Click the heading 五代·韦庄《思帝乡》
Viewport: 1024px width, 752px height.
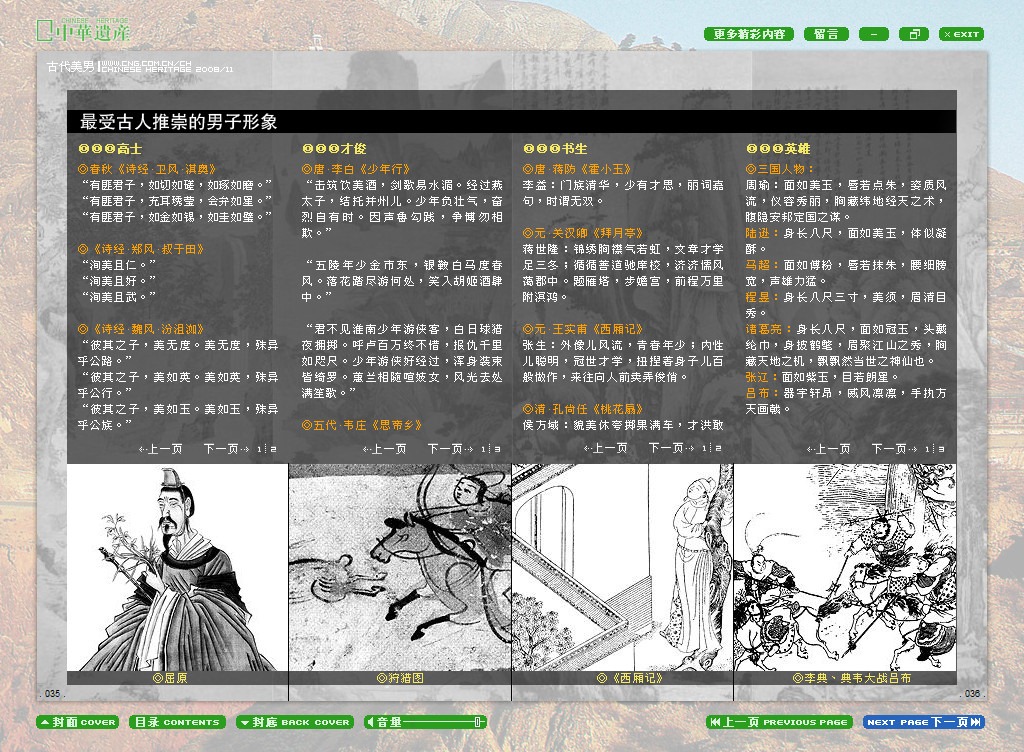point(362,425)
